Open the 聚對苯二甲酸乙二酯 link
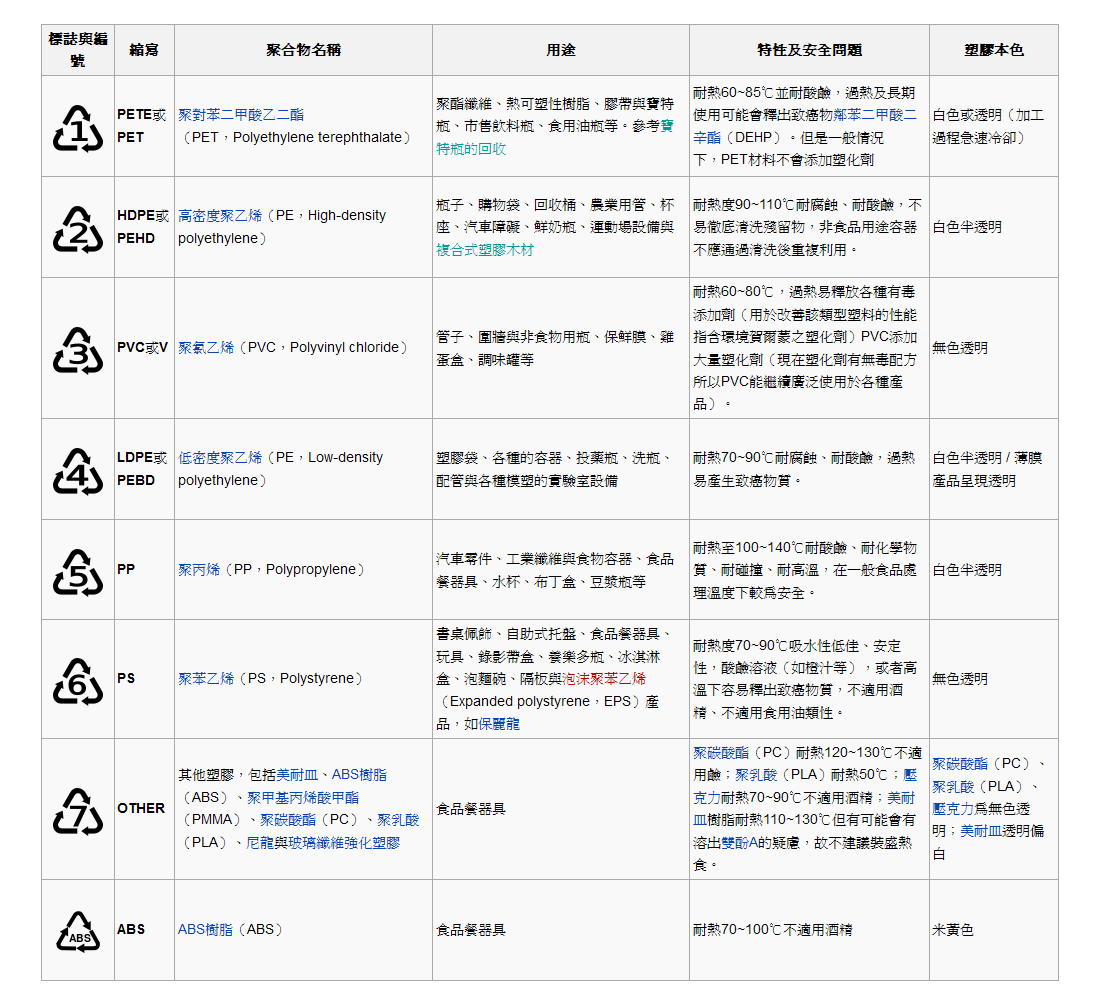 click(241, 115)
